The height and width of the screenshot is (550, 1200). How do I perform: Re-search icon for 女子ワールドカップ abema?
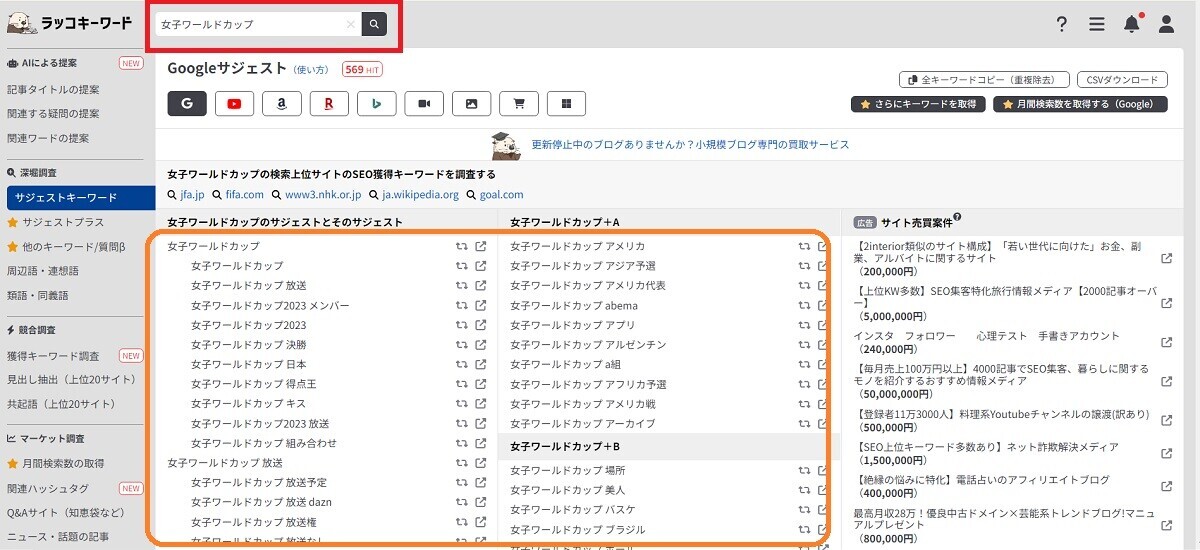click(804, 305)
